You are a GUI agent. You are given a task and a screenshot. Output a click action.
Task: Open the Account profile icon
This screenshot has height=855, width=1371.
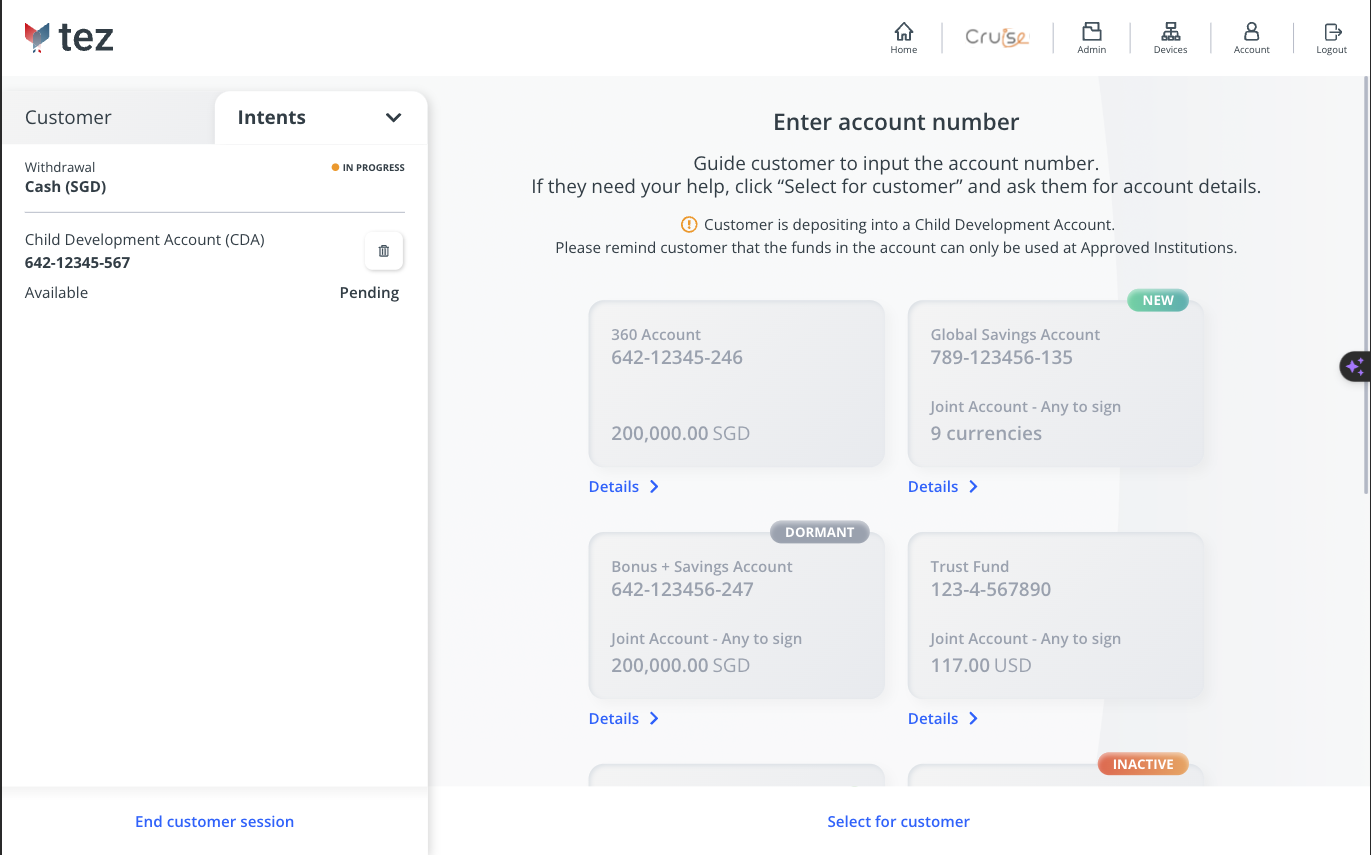tap(1251, 37)
